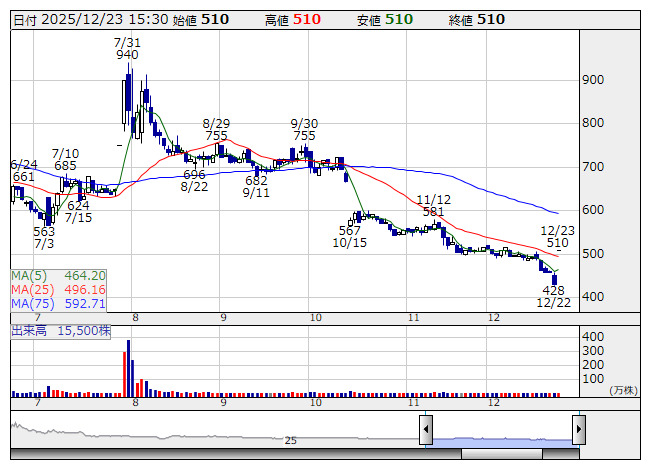Click the 900 price axis label

pos(593,80)
